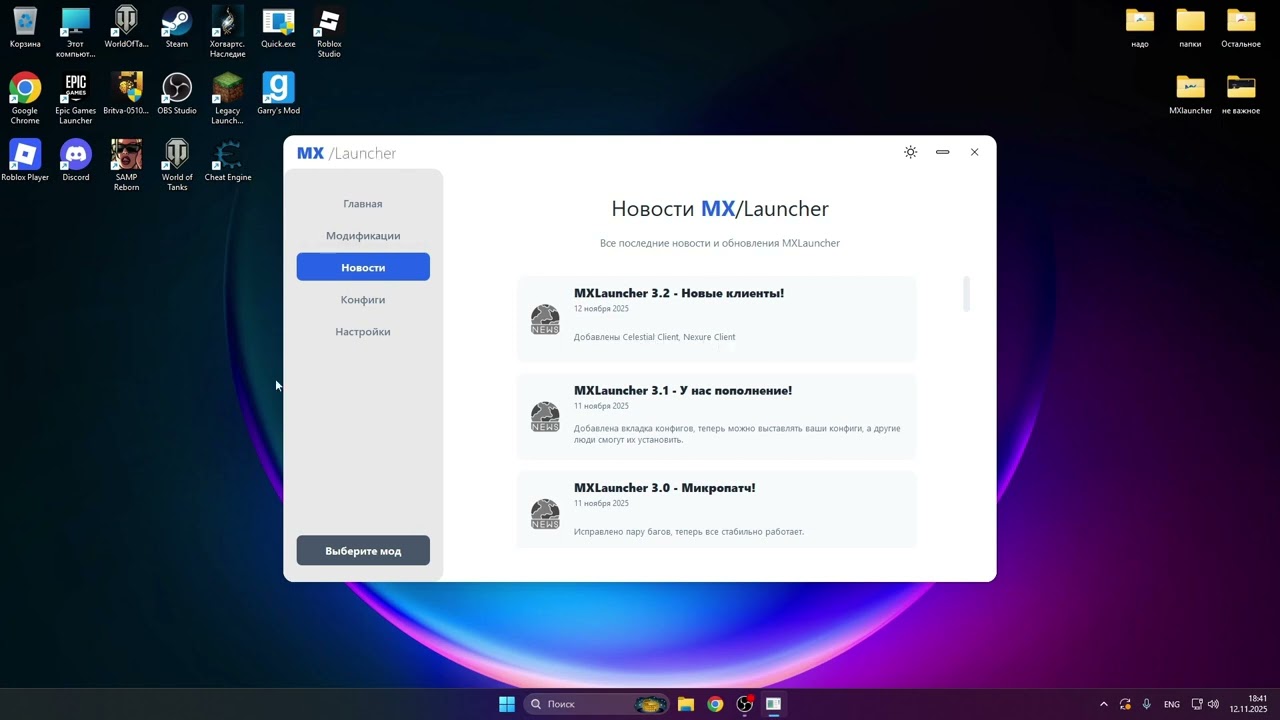The width and height of the screenshot is (1280, 720).
Task: Select the Остальное folder on desktop
Action: coord(1241,28)
